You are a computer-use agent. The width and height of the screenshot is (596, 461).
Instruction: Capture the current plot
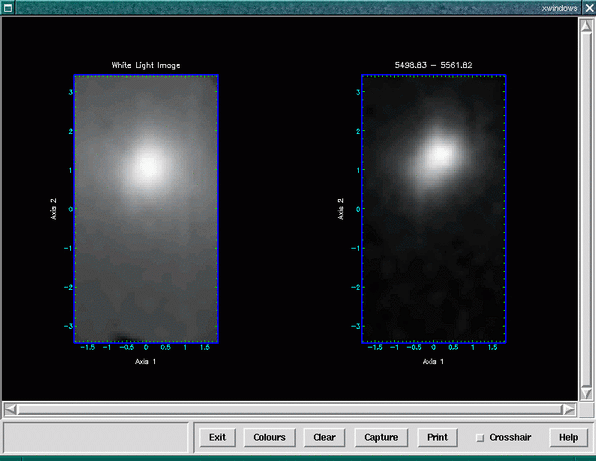pyautogui.click(x=381, y=437)
